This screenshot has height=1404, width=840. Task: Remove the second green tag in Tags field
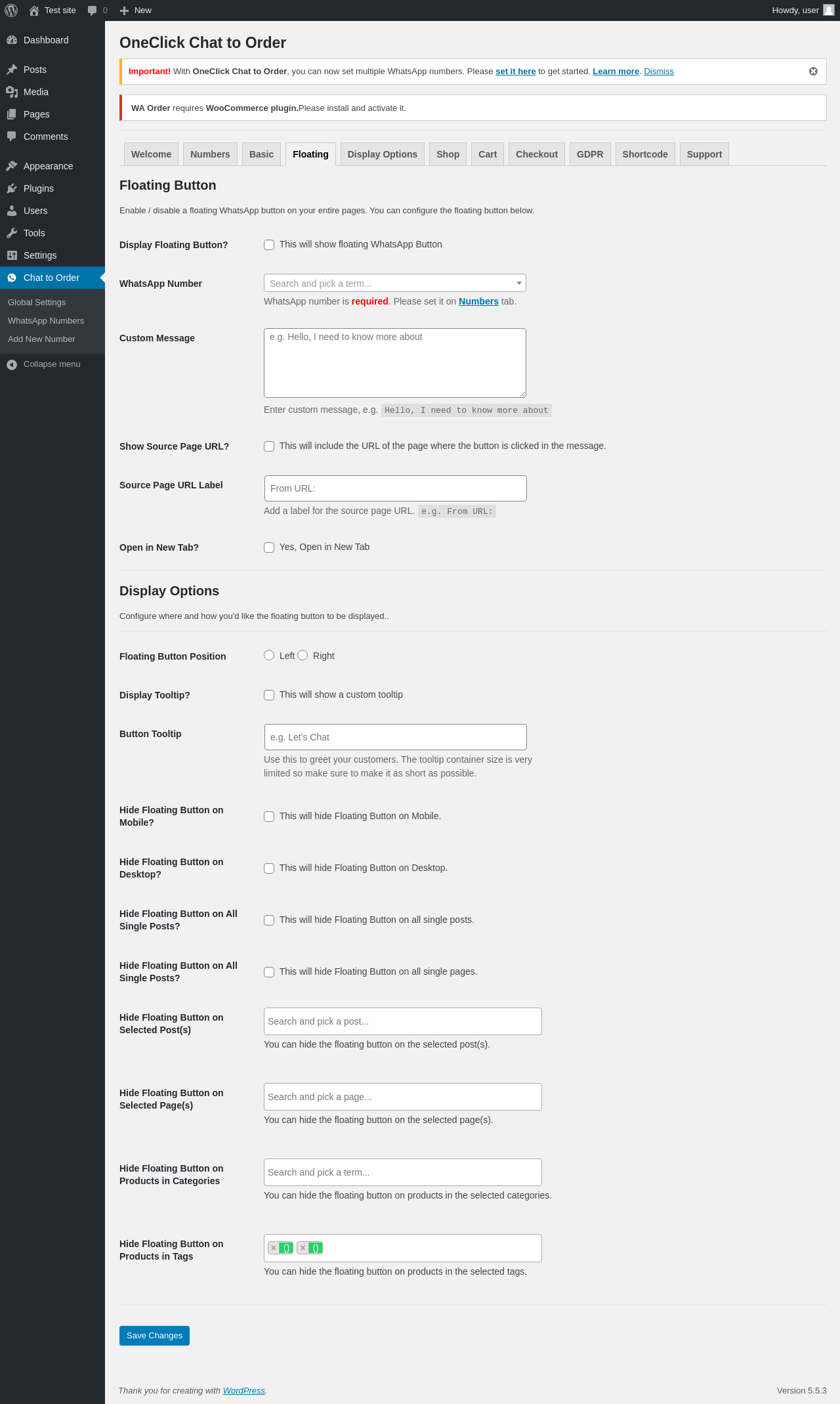[x=303, y=1248]
